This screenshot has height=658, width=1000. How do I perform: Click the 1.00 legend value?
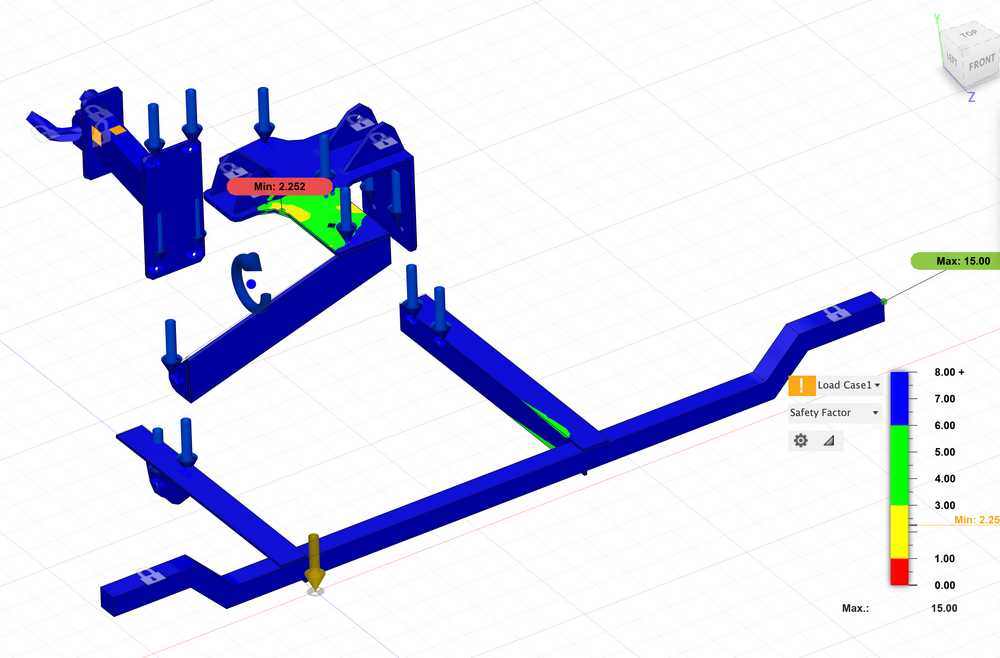[x=945, y=559]
